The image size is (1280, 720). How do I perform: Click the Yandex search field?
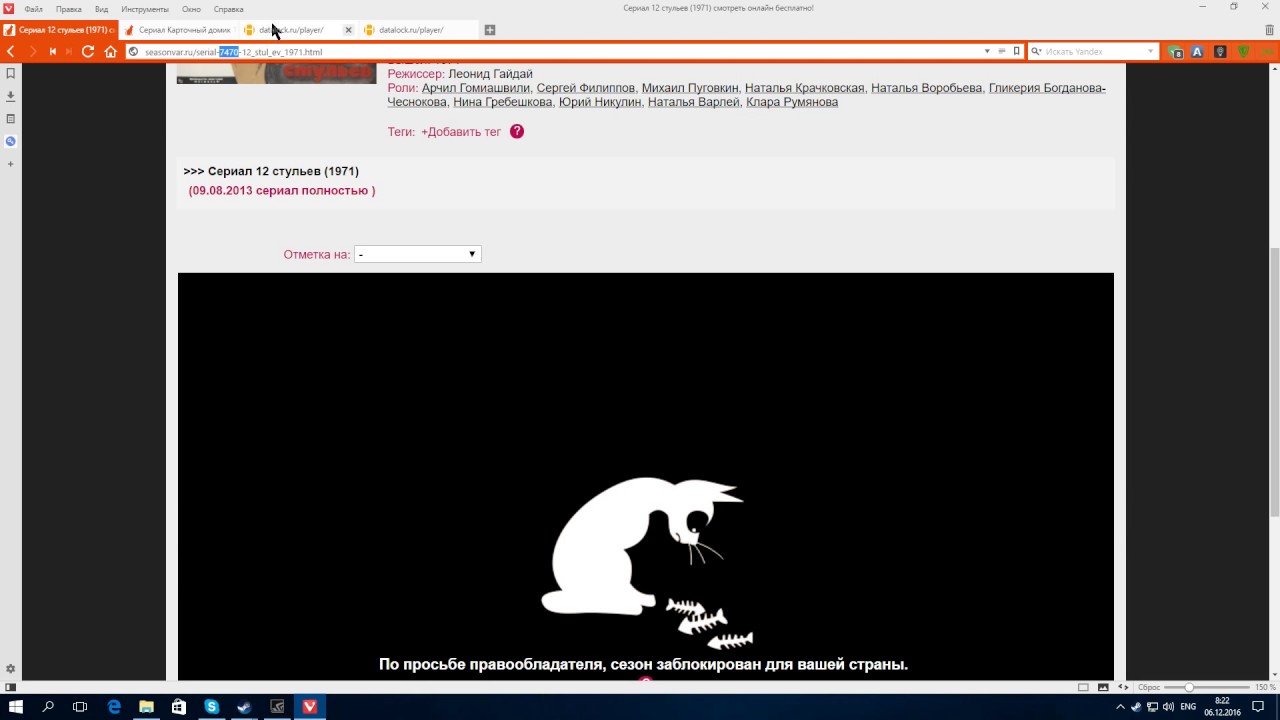pyautogui.click(x=1094, y=51)
